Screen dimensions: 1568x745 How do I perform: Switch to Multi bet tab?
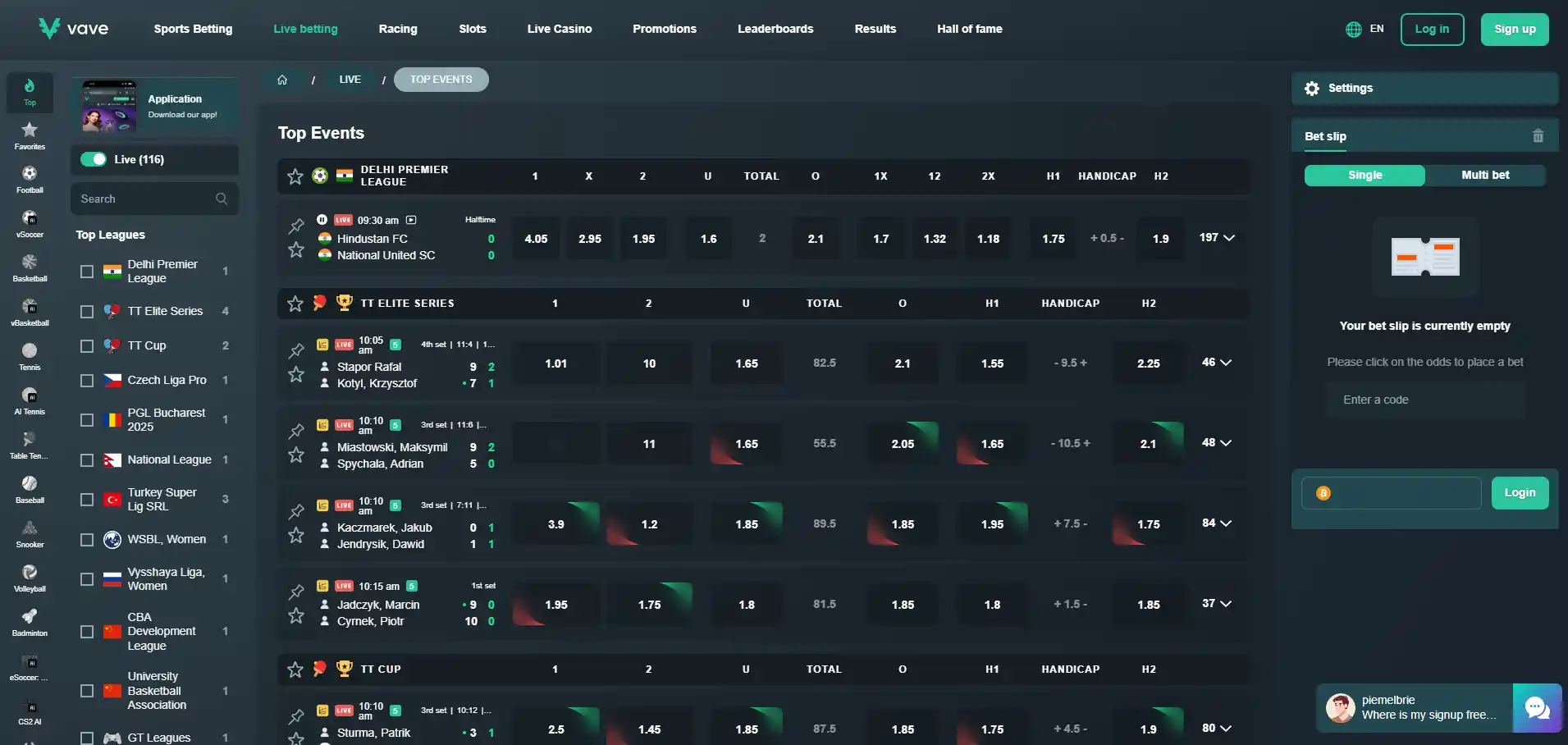point(1485,176)
